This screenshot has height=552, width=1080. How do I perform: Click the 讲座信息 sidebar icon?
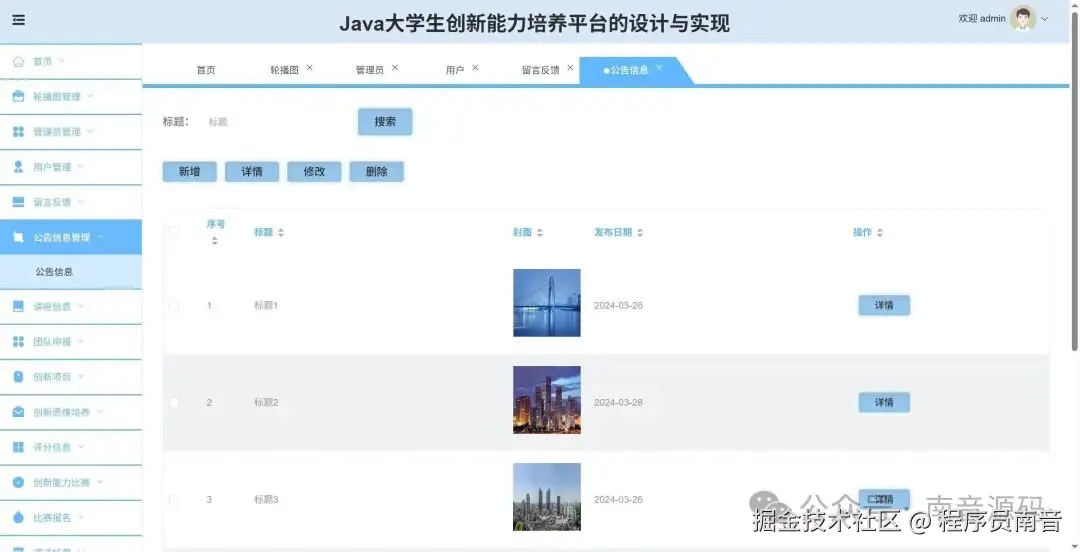tap(19, 306)
